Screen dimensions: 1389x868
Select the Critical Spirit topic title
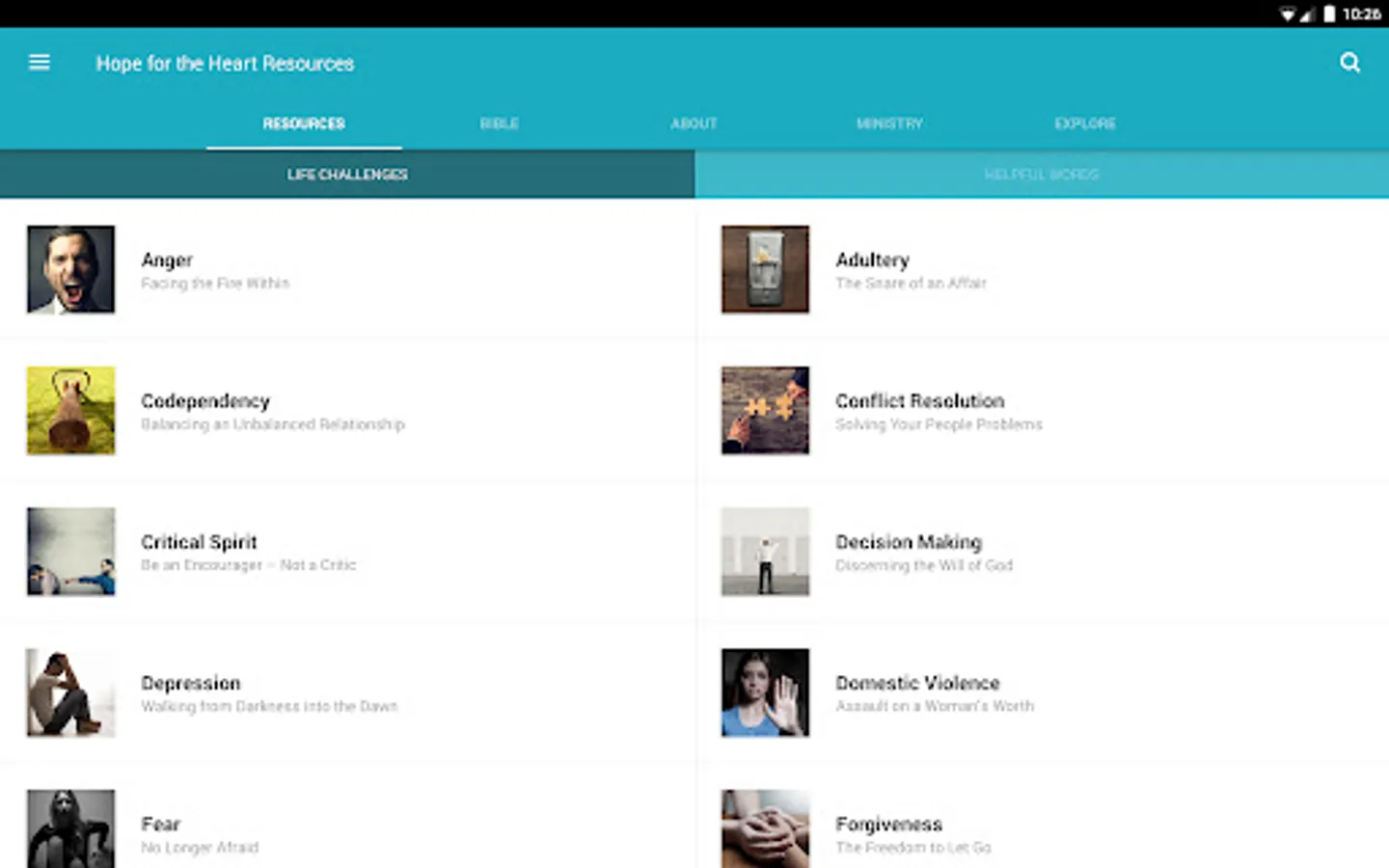coord(199,542)
